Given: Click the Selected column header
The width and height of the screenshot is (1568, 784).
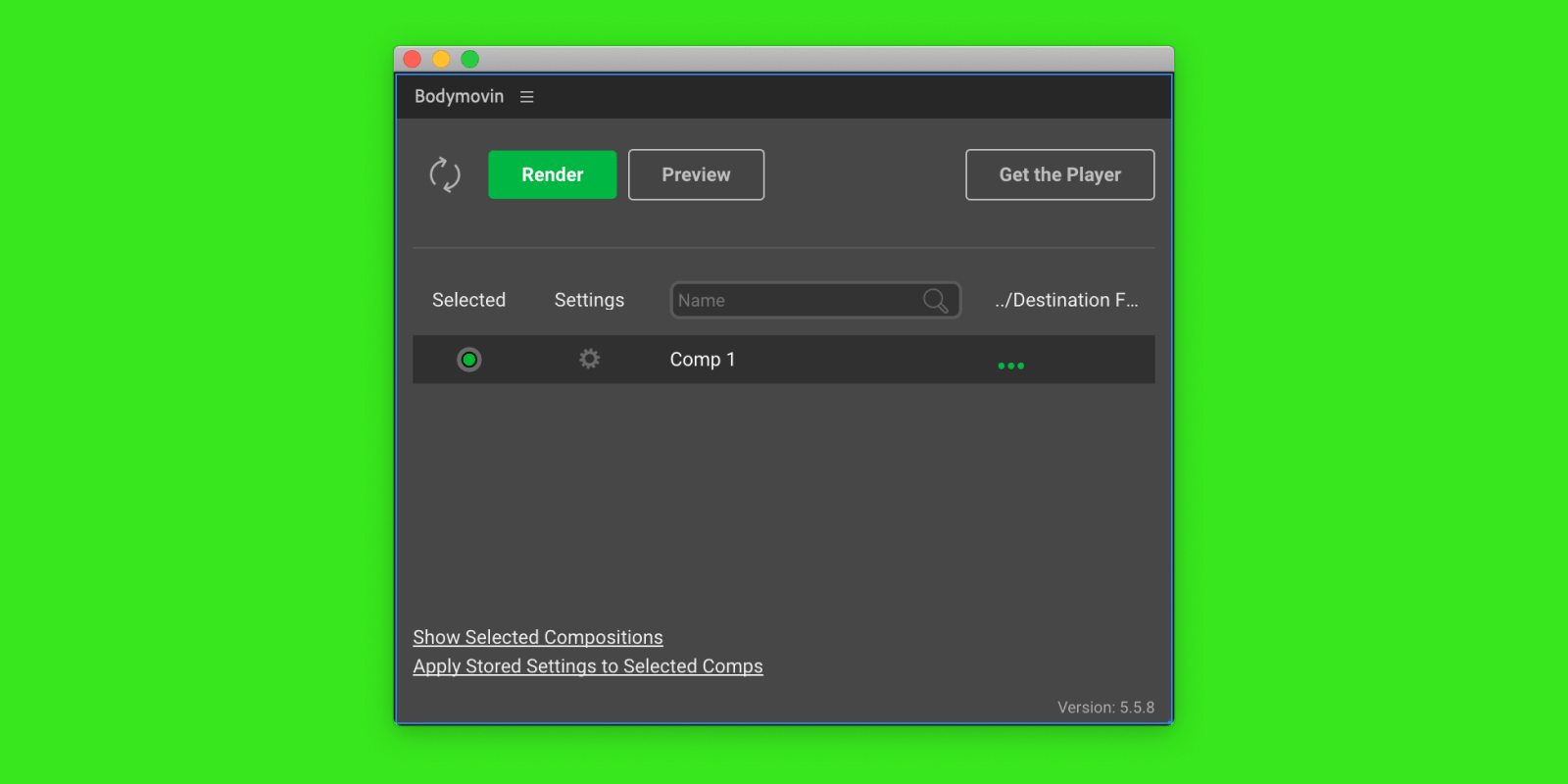Looking at the screenshot, I should tap(468, 300).
